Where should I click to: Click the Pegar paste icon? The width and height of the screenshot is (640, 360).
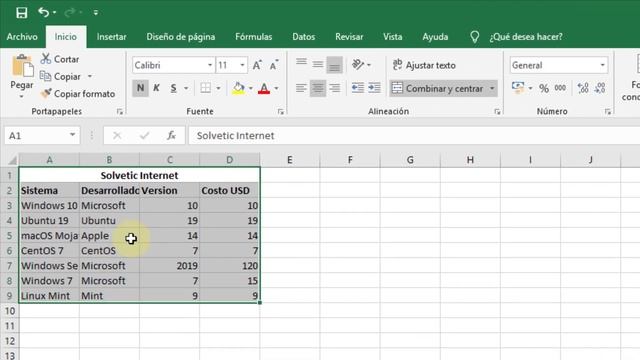point(22,66)
